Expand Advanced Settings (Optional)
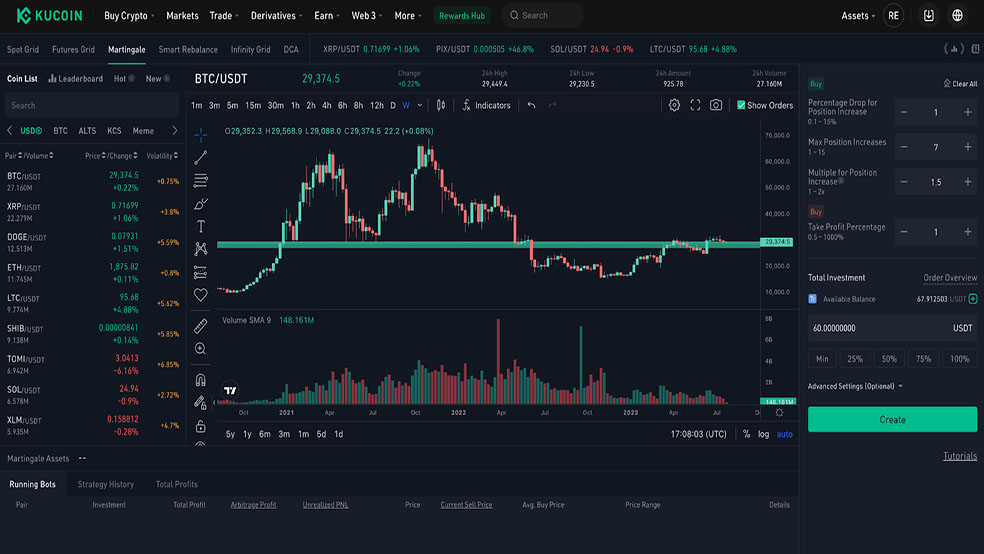The image size is (984, 554). (x=855, y=386)
